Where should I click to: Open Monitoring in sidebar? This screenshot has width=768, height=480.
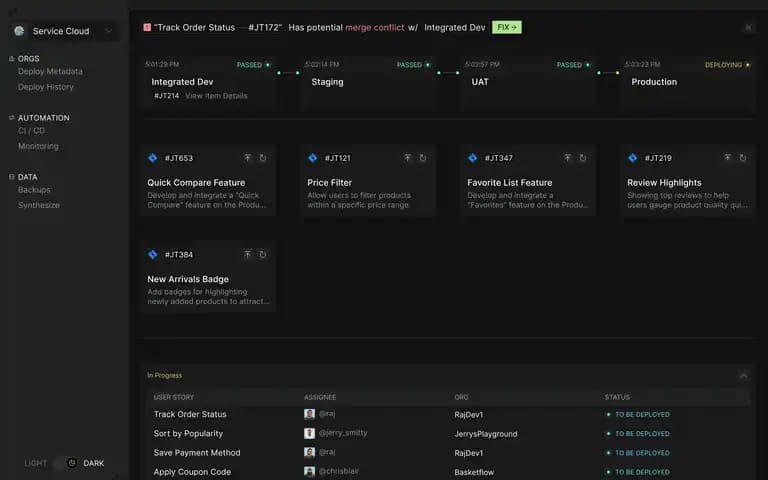(x=38, y=146)
